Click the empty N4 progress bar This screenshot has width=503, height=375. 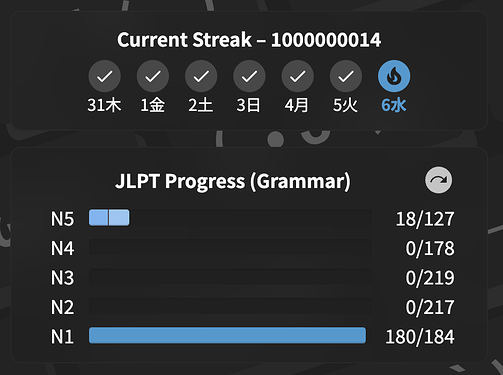pos(230,247)
